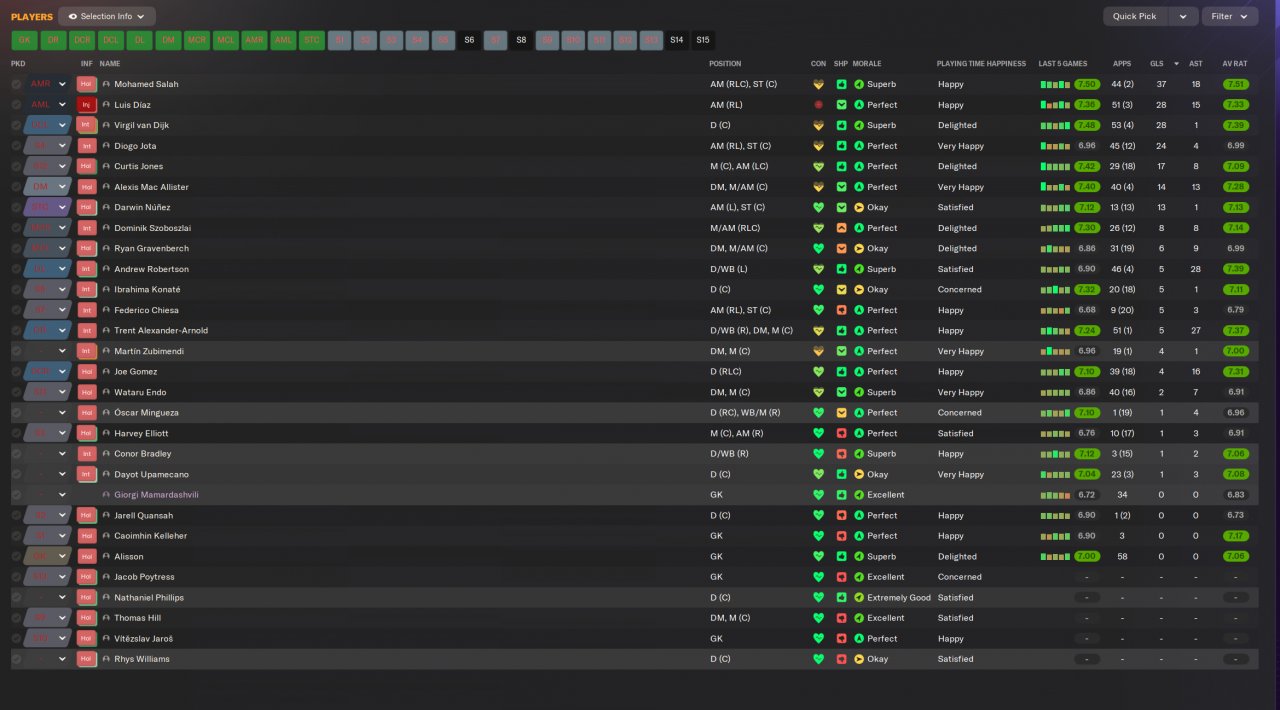This screenshot has width=1280, height=710.
Task: Toggle the picked checkmark for Virgil van Dijk
Action: pyautogui.click(x=17, y=125)
